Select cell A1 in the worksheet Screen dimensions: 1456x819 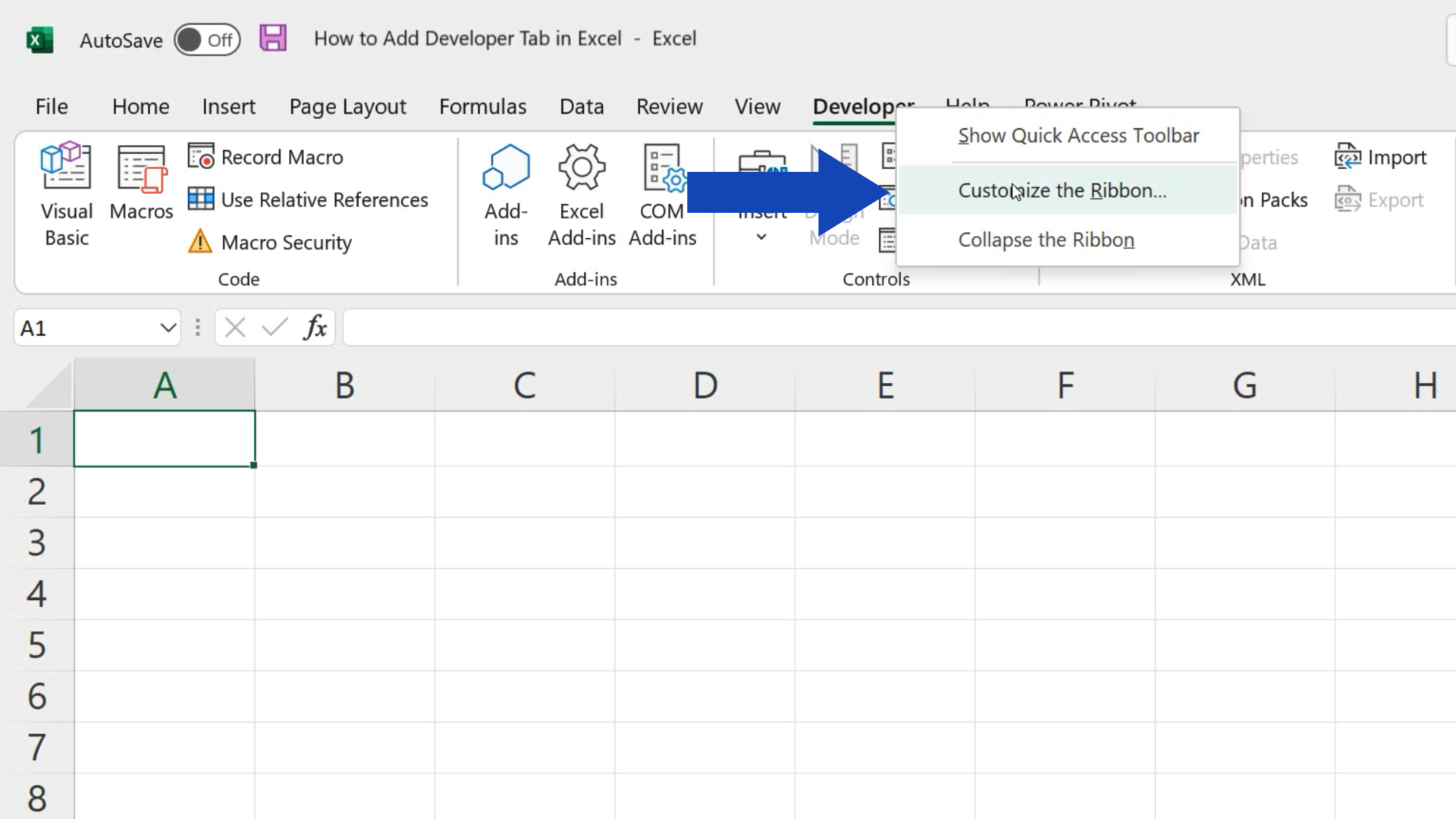[165, 438]
